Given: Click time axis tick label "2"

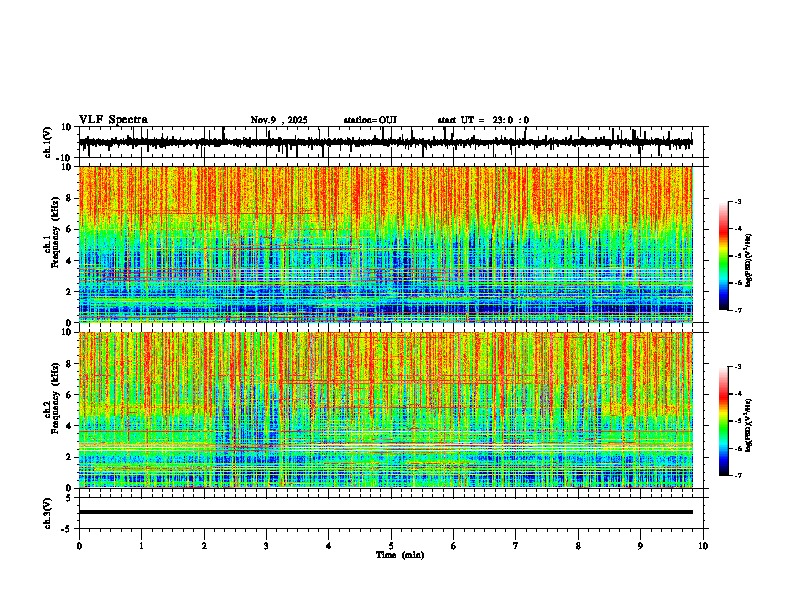Looking at the screenshot, I should (204, 546).
